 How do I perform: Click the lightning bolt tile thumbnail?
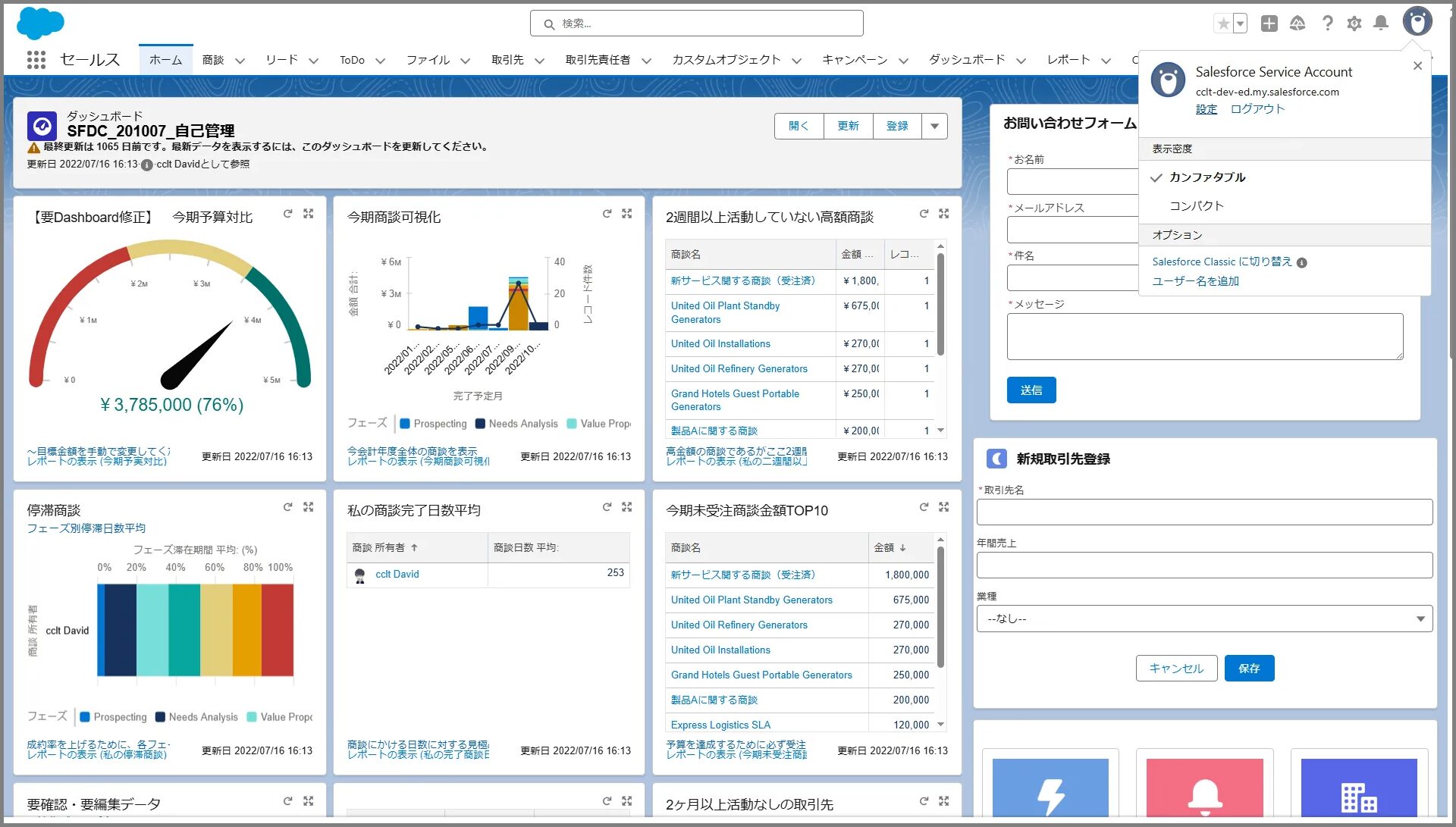1050,787
